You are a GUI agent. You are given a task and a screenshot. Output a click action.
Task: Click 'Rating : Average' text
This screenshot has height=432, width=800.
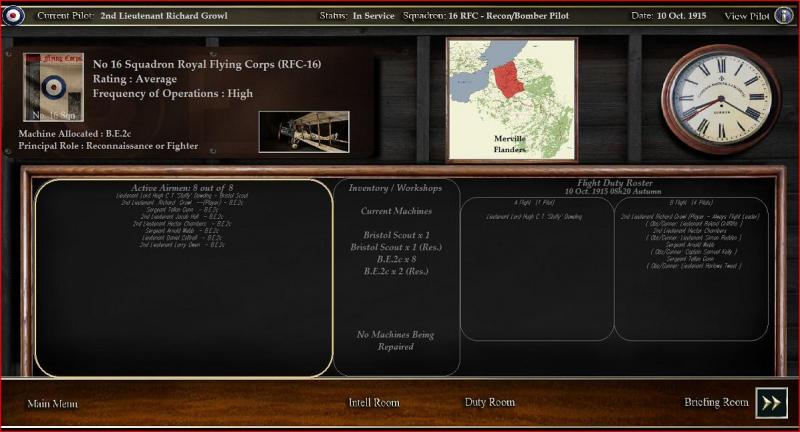(135, 79)
